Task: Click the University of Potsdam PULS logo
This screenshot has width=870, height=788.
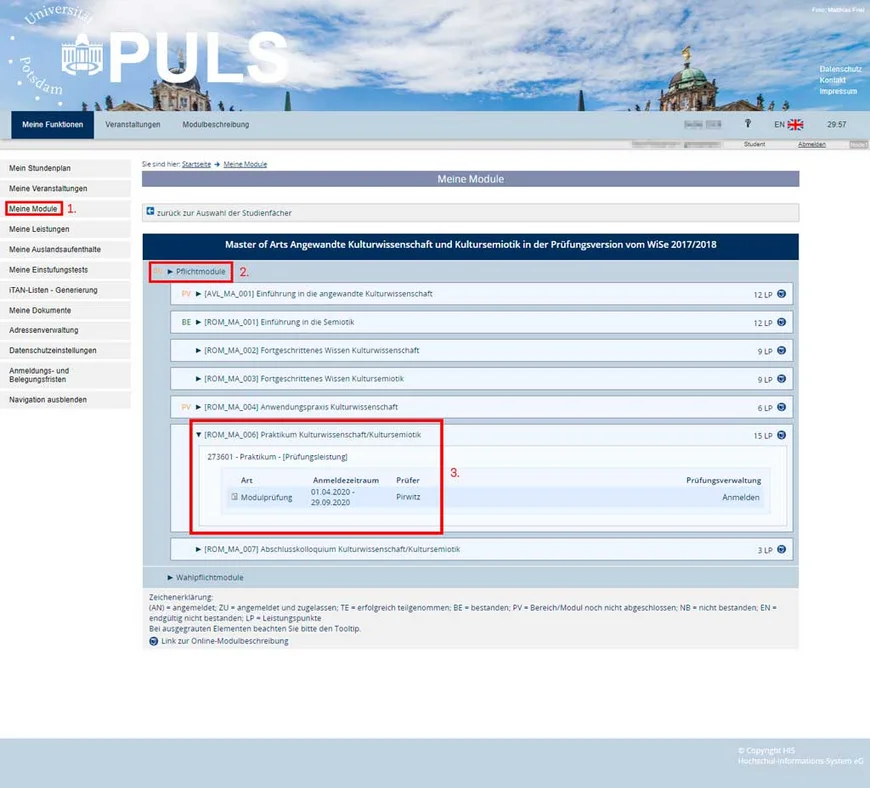Action: 175,57
